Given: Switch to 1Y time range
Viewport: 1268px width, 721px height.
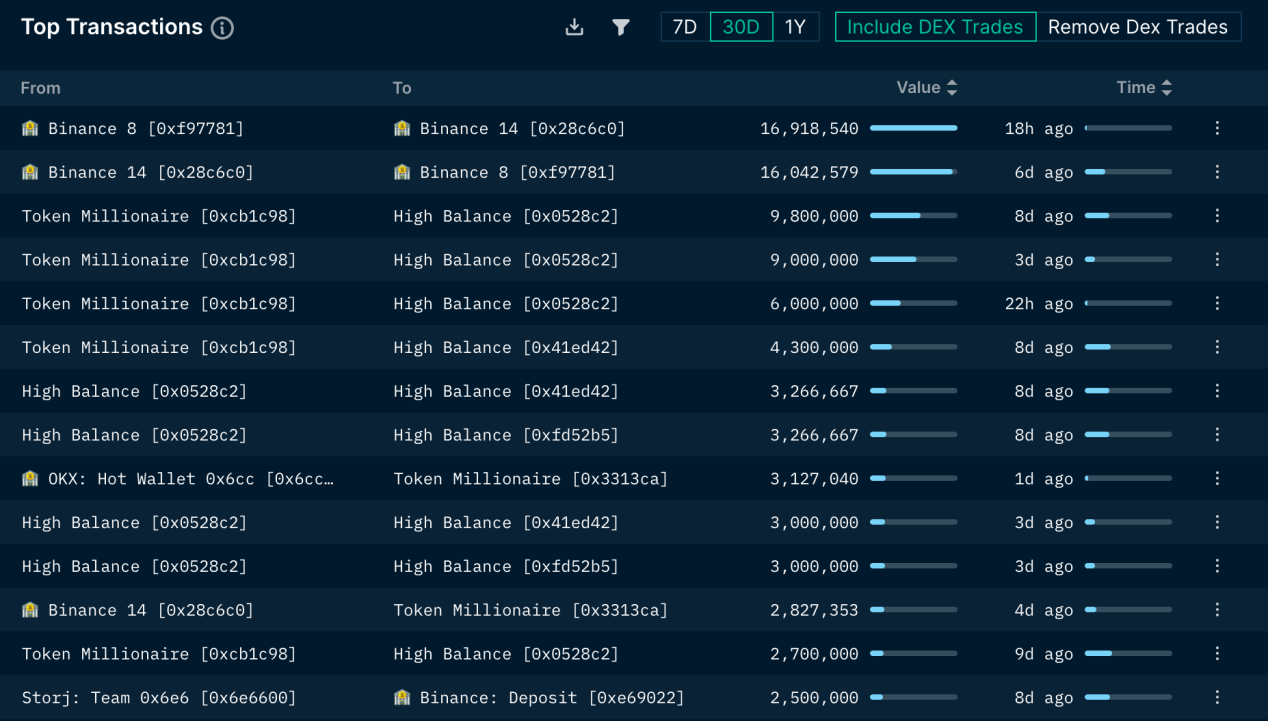Looking at the screenshot, I should pyautogui.click(x=795, y=27).
